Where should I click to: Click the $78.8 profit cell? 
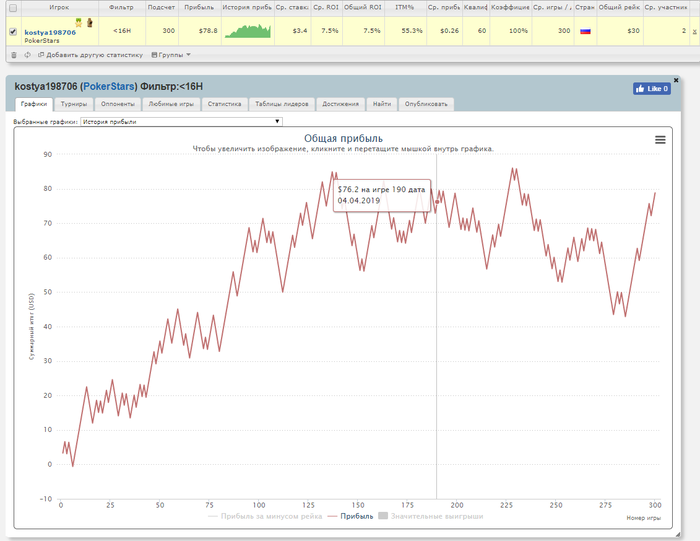pos(208,31)
